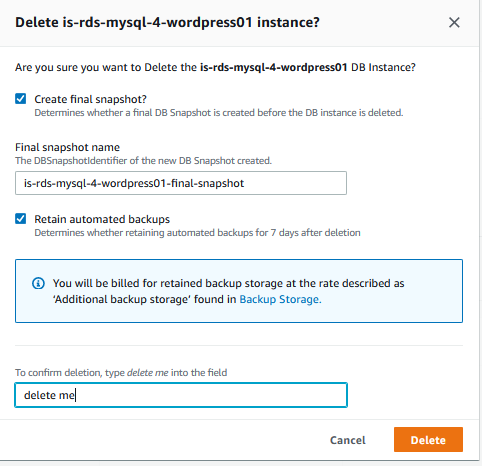Click the 'Final snapshot name' field label

(x=67, y=147)
